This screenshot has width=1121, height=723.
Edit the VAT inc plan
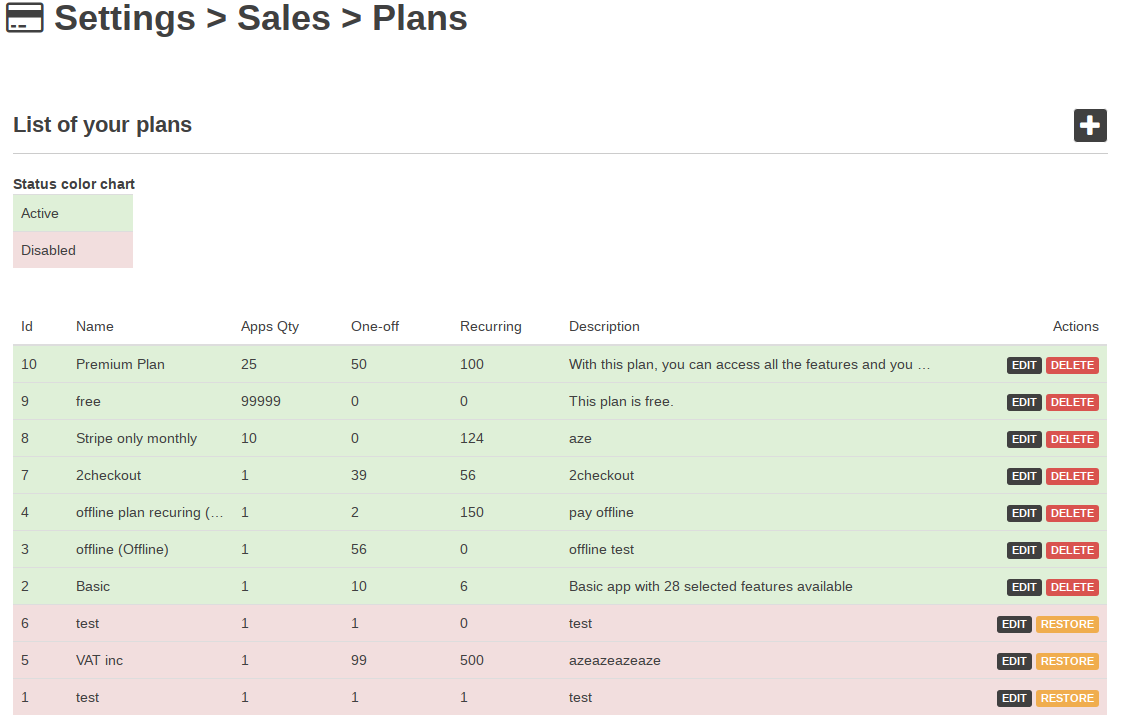click(1014, 661)
